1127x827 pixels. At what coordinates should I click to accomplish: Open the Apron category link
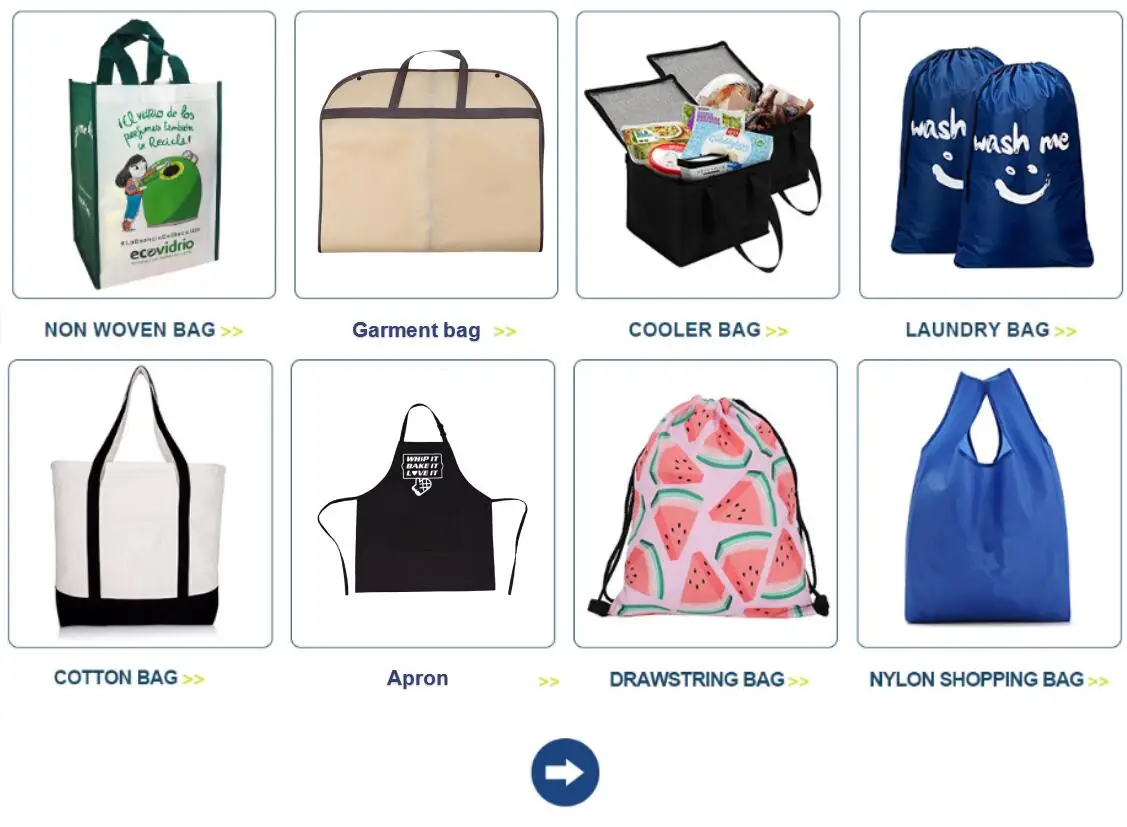418,678
